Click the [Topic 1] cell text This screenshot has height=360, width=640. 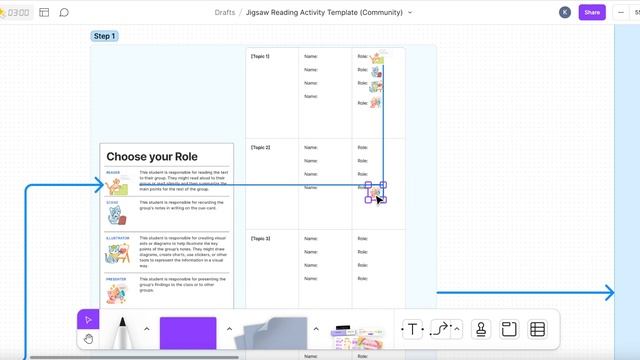click(x=260, y=56)
